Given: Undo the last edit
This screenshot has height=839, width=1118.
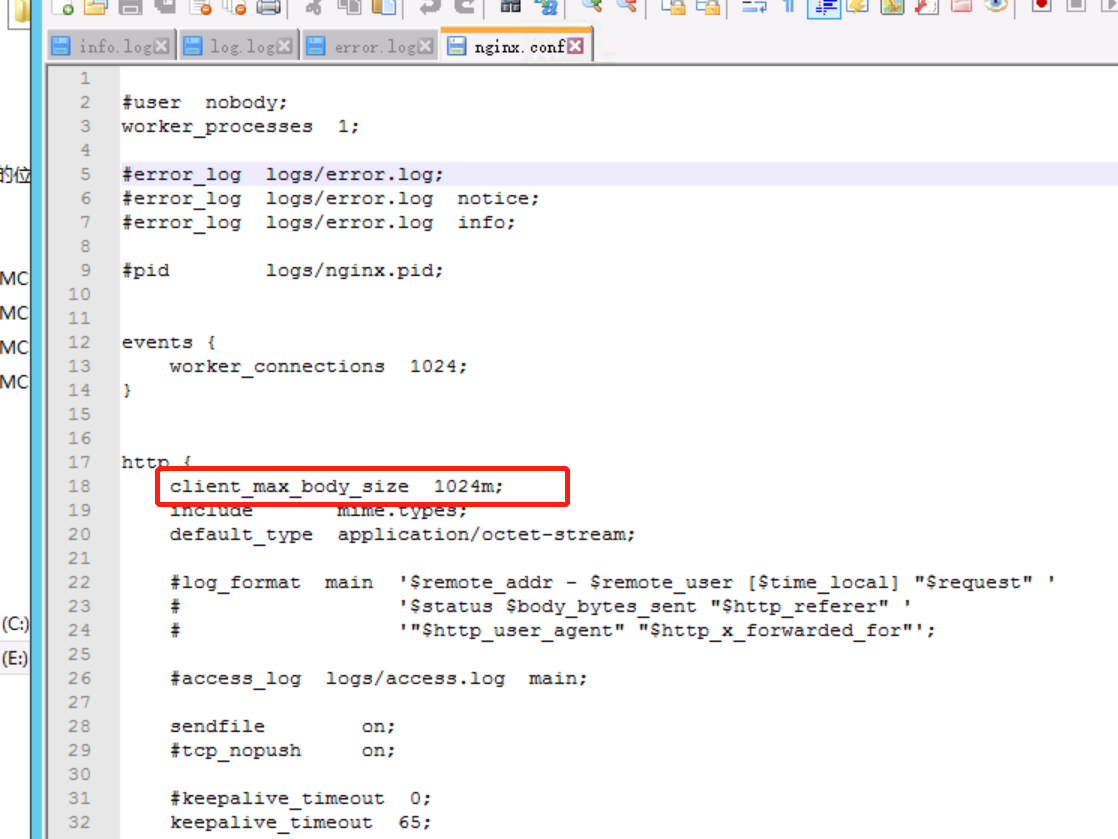Looking at the screenshot, I should [427, 8].
